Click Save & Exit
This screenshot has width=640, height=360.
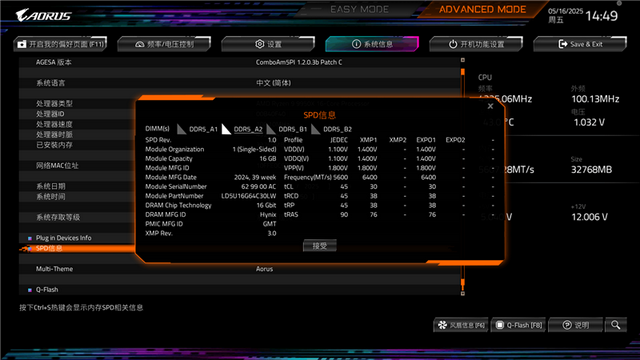(580, 44)
